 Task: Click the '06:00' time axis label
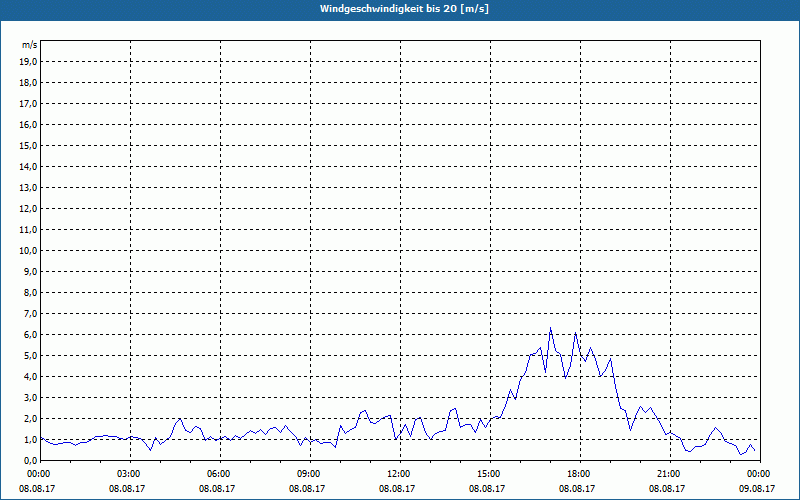tap(220, 474)
